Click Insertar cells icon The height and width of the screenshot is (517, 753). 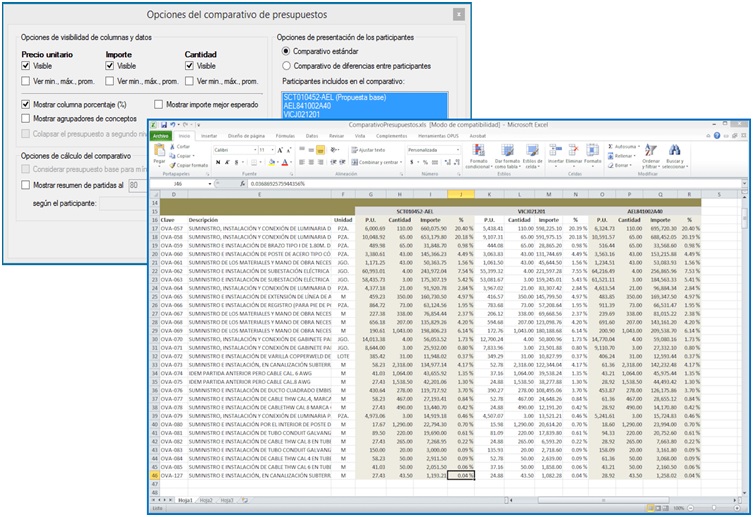pos(556,152)
